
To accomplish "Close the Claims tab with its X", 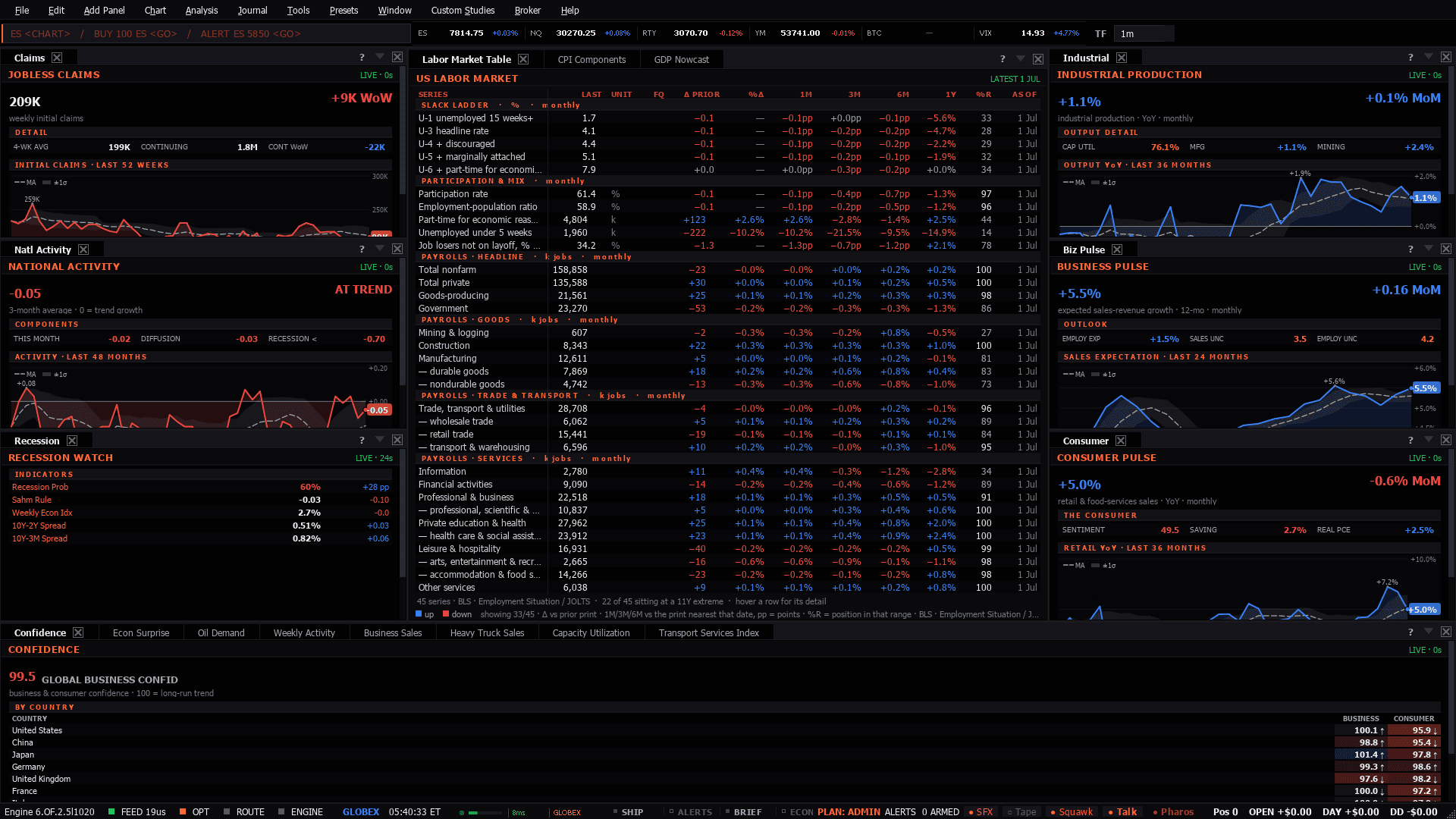I will point(57,58).
